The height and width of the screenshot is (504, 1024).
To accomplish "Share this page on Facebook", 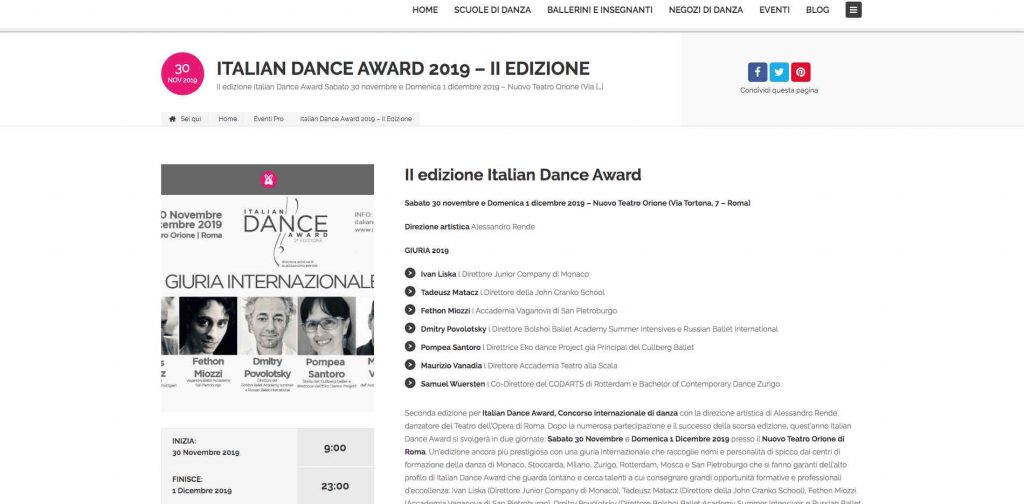I will pyautogui.click(x=757, y=72).
